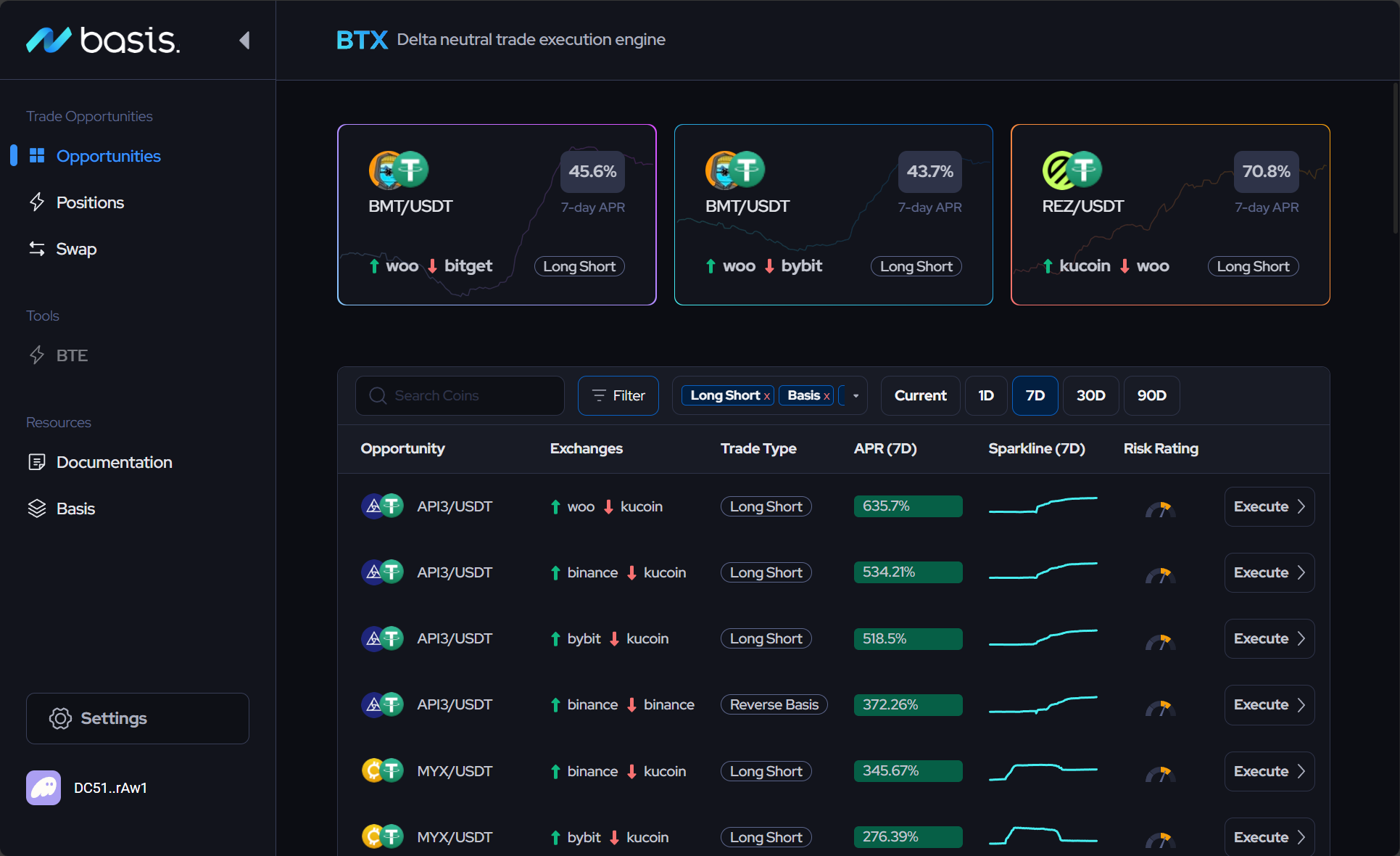
Task: Click the basis logo in the sidebar
Action: tap(103, 40)
